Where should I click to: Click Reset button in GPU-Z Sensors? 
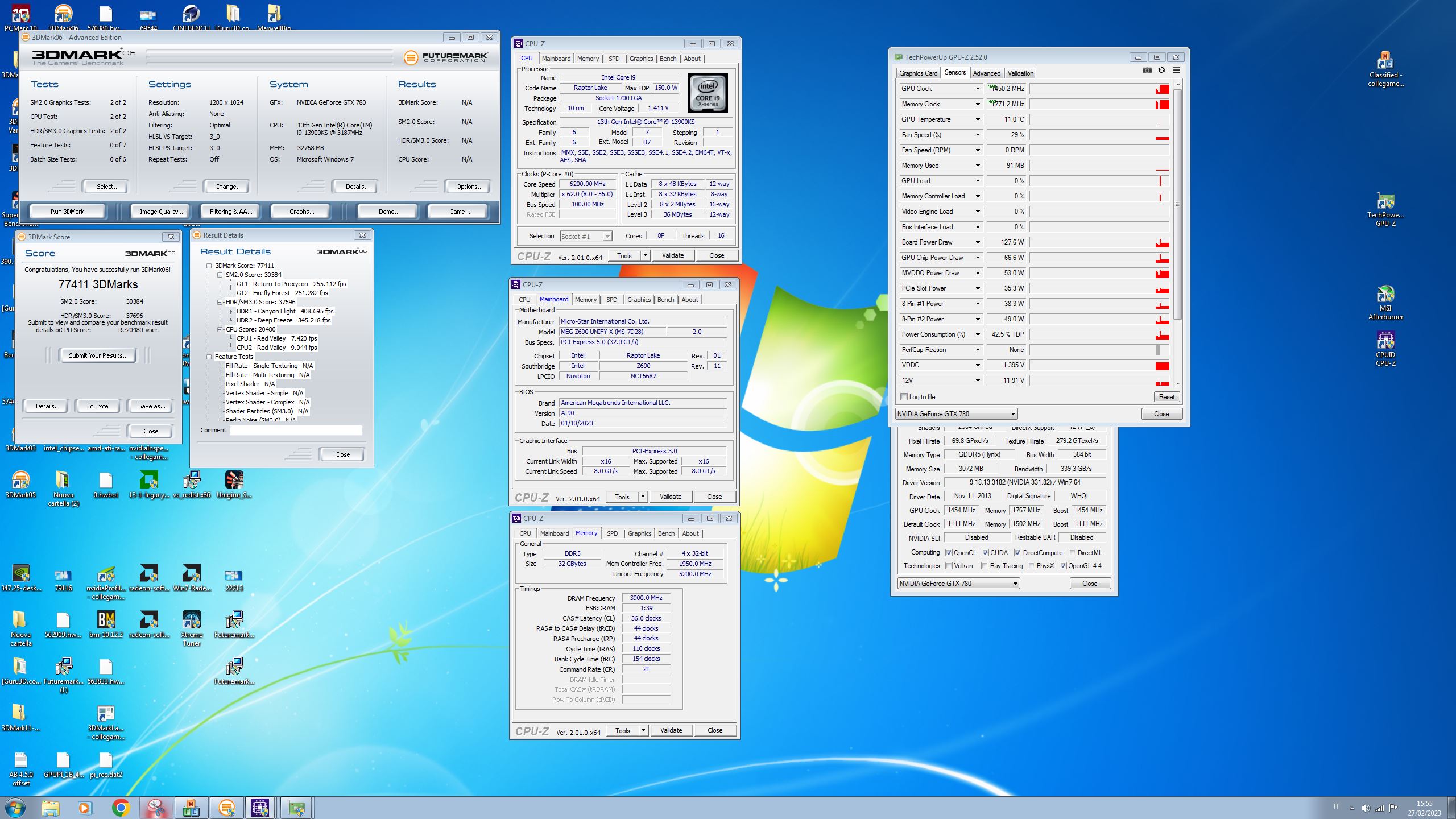click(x=1167, y=397)
